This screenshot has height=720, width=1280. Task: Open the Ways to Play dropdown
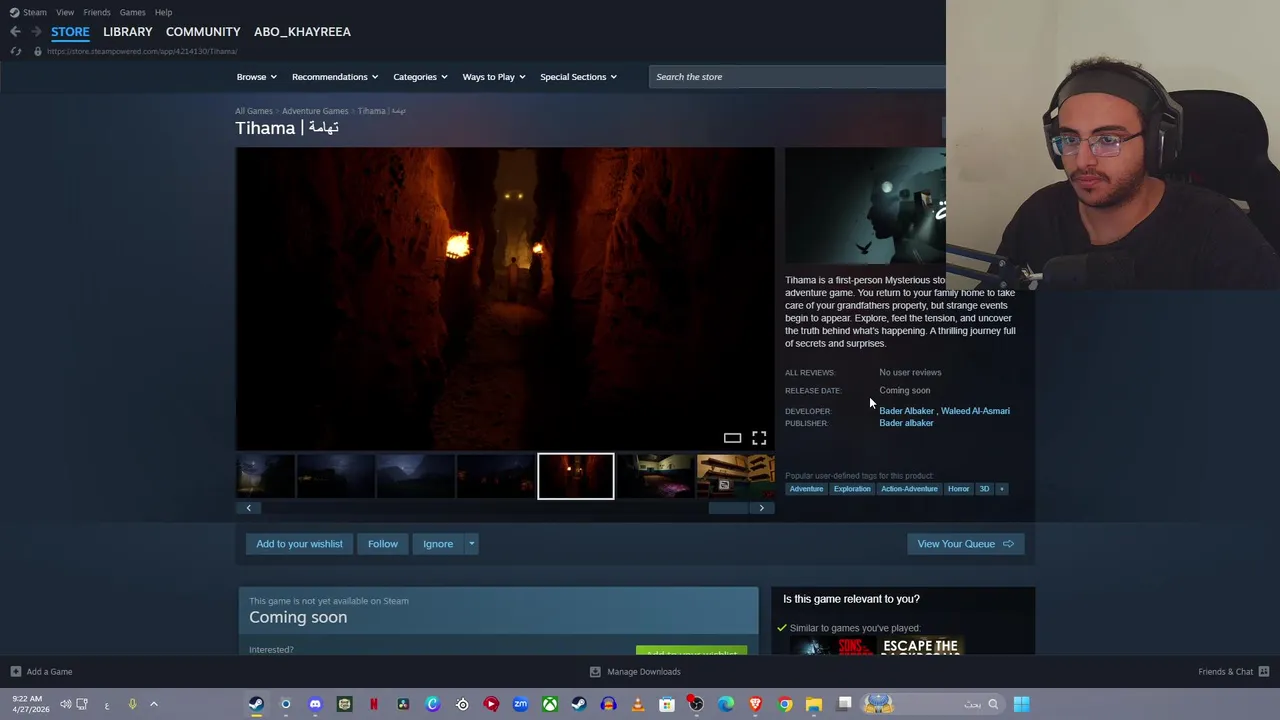[x=494, y=77]
